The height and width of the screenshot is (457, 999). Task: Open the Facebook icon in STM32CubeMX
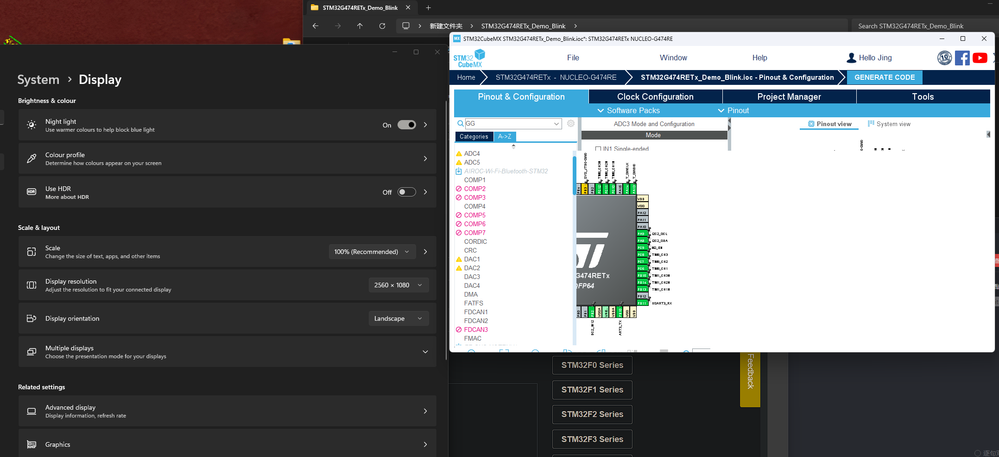coord(962,58)
